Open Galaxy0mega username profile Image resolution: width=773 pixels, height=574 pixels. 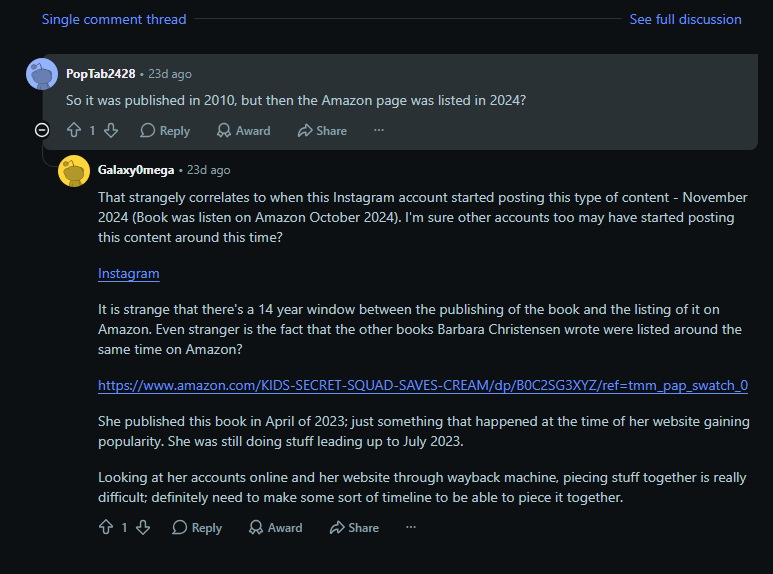[136, 170]
